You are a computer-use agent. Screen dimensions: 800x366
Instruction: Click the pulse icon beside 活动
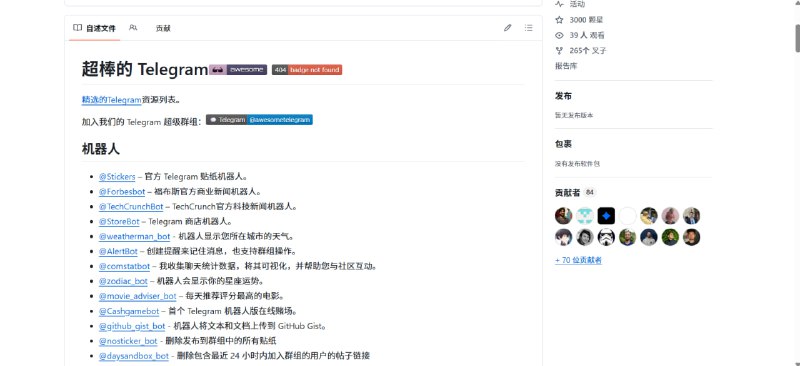[560, 4]
